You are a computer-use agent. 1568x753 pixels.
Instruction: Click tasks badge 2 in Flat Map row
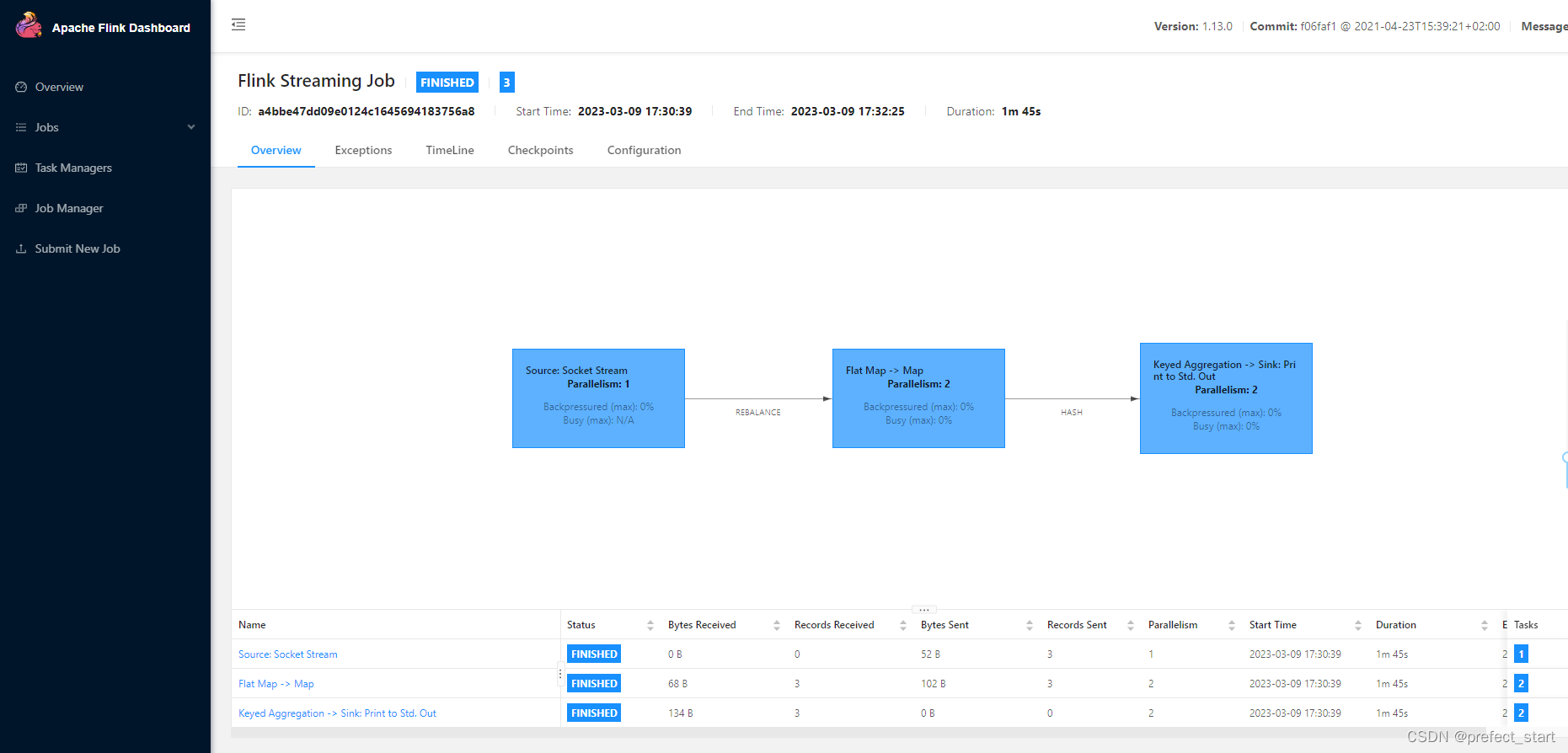coord(1521,684)
